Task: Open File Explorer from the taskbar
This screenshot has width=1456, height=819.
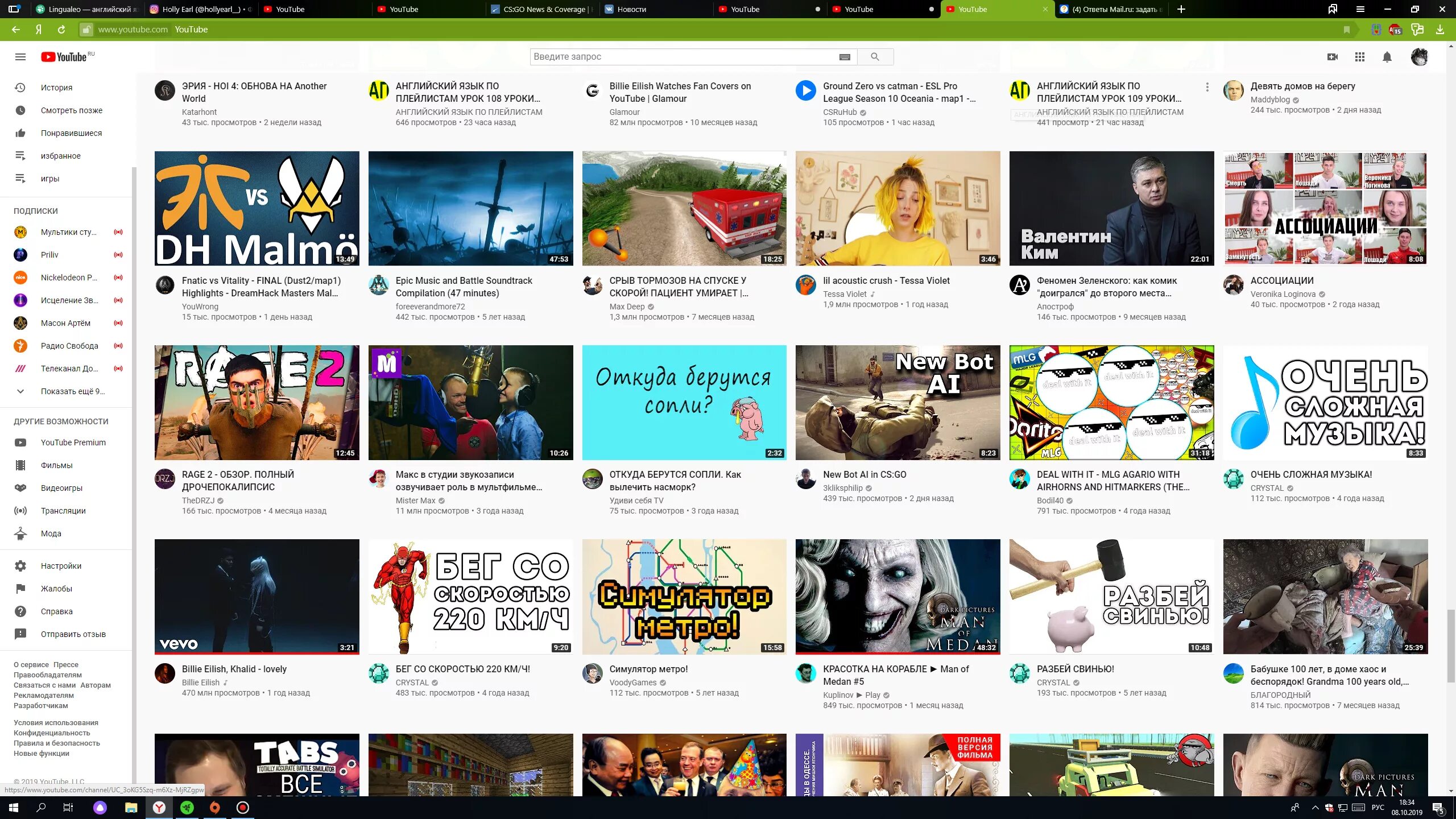Action: (x=131, y=808)
